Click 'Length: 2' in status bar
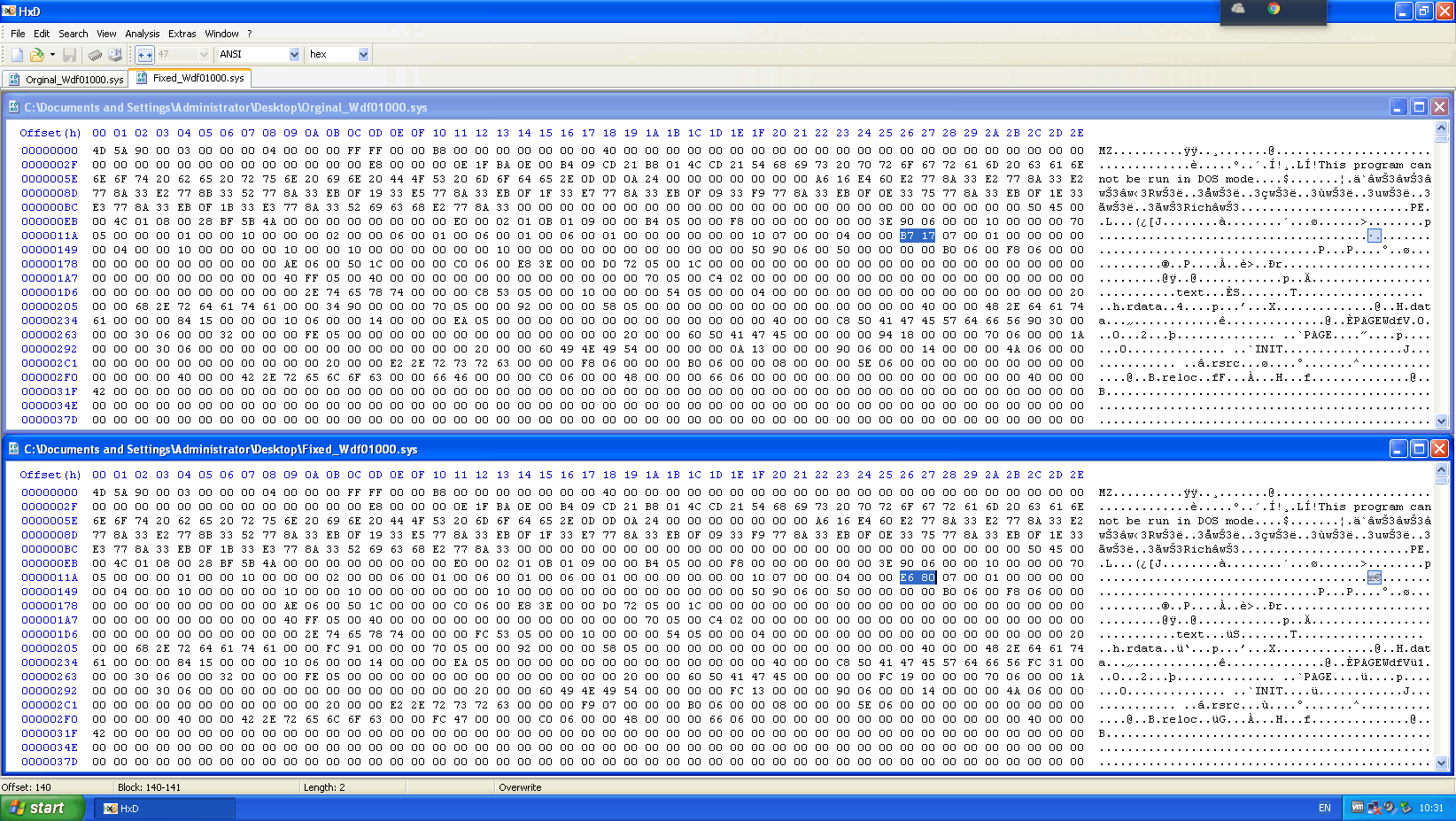The image size is (1456, 821). coord(324,787)
